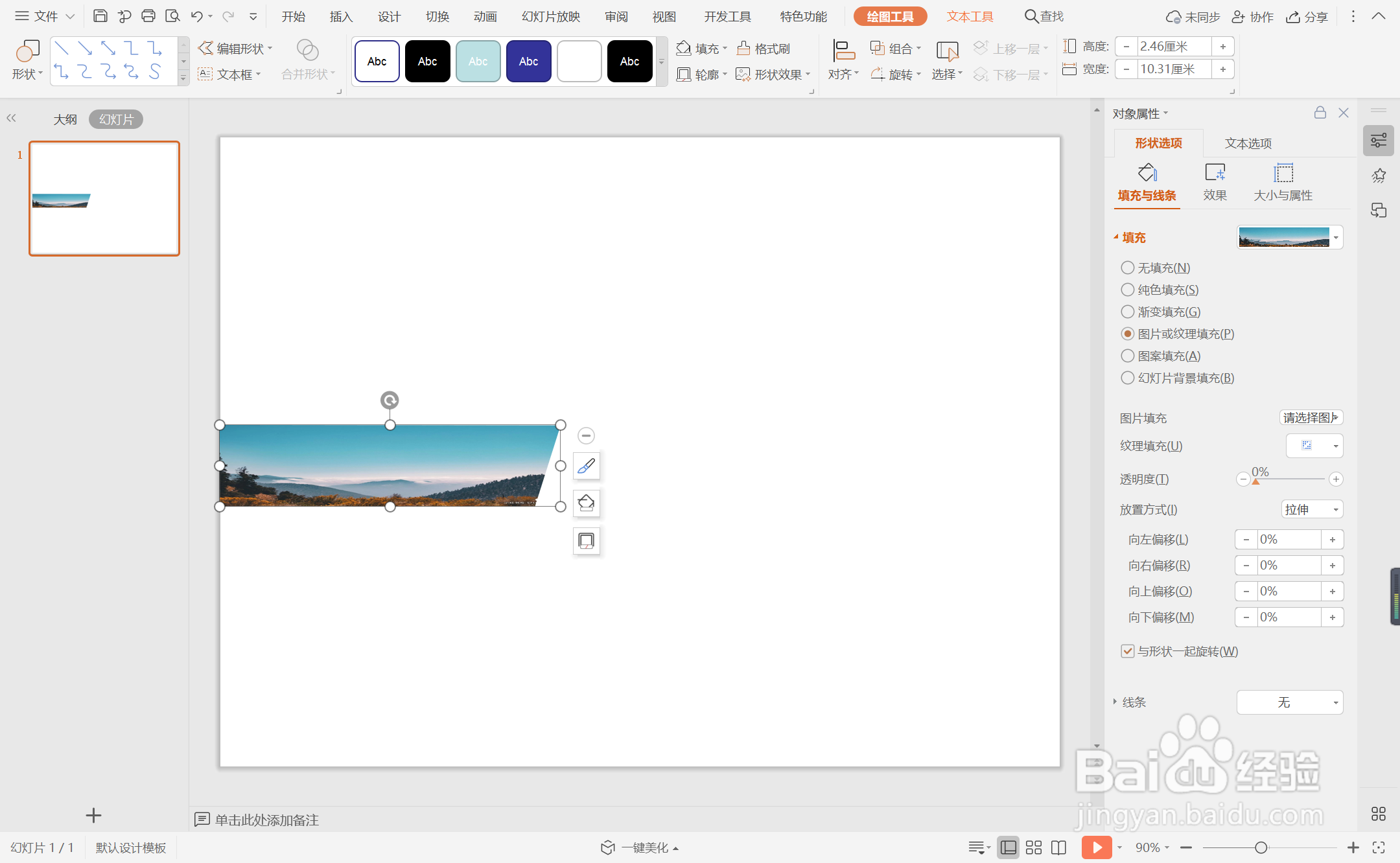Click the Select Picture (请选择图片) button
This screenshot has width=1400, height=863.
point(1311,418)
